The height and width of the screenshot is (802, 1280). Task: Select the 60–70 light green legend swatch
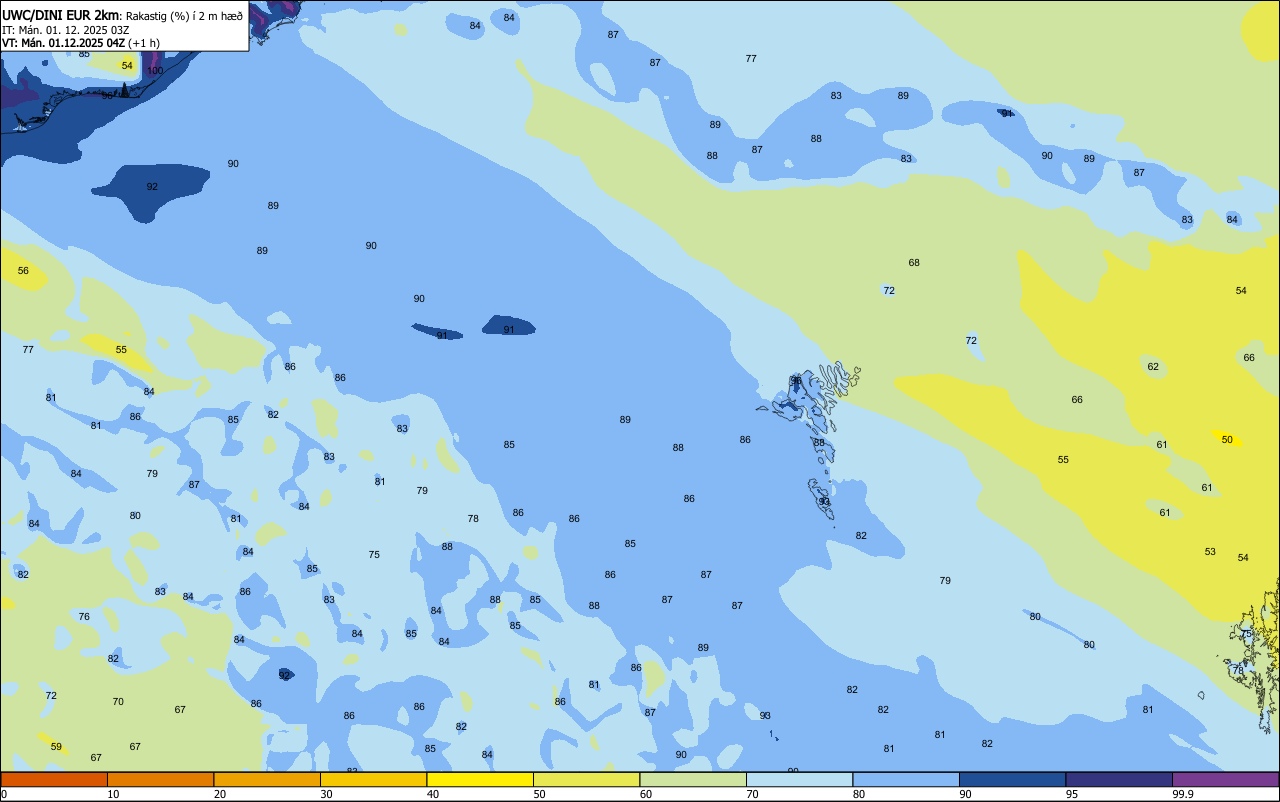pos(693,779)
